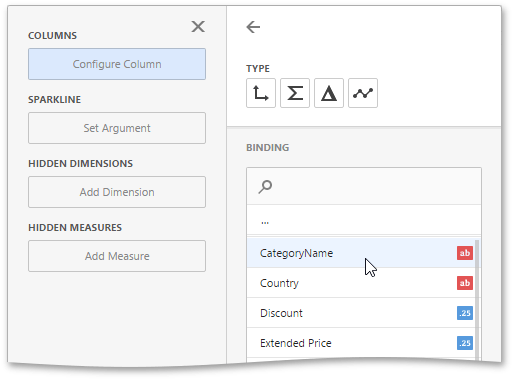The image size is (515, 382).
Task: Click the binding list scrollbar
Action: [x=477, y=300]
